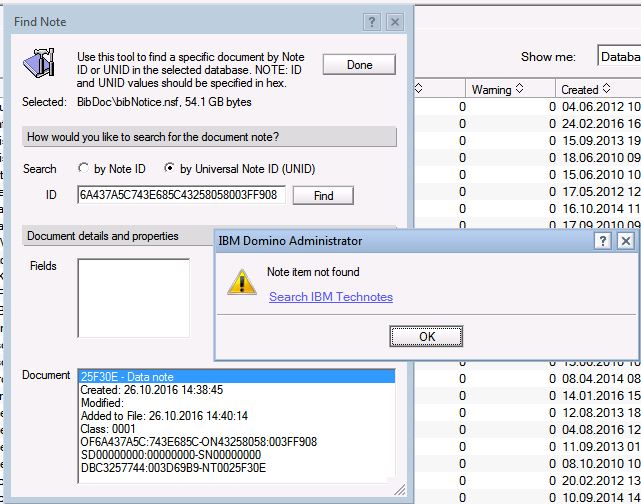Sort by the Warning column arrows
641x504 pixels.
pos(519,90)
